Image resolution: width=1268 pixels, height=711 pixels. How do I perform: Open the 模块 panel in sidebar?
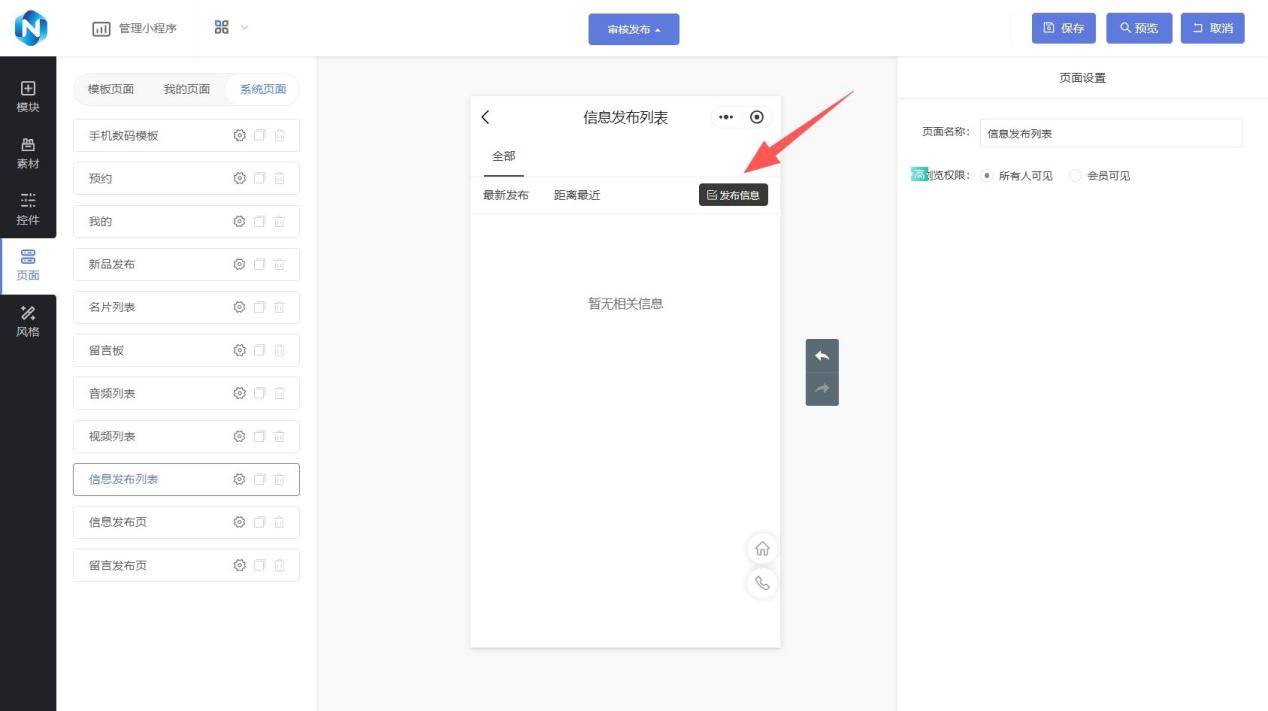28,96
